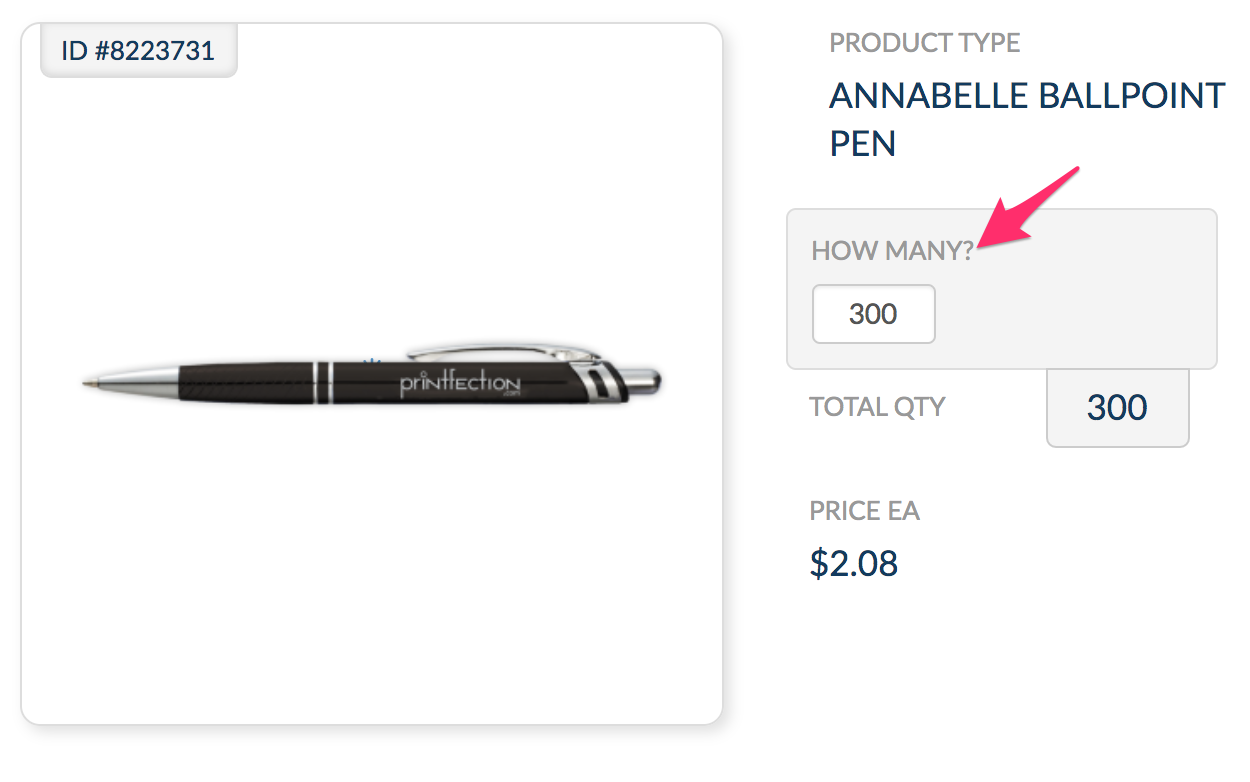Click the word PEN in the title
This screenshot has width=1250, height=782.
[863, 144]
